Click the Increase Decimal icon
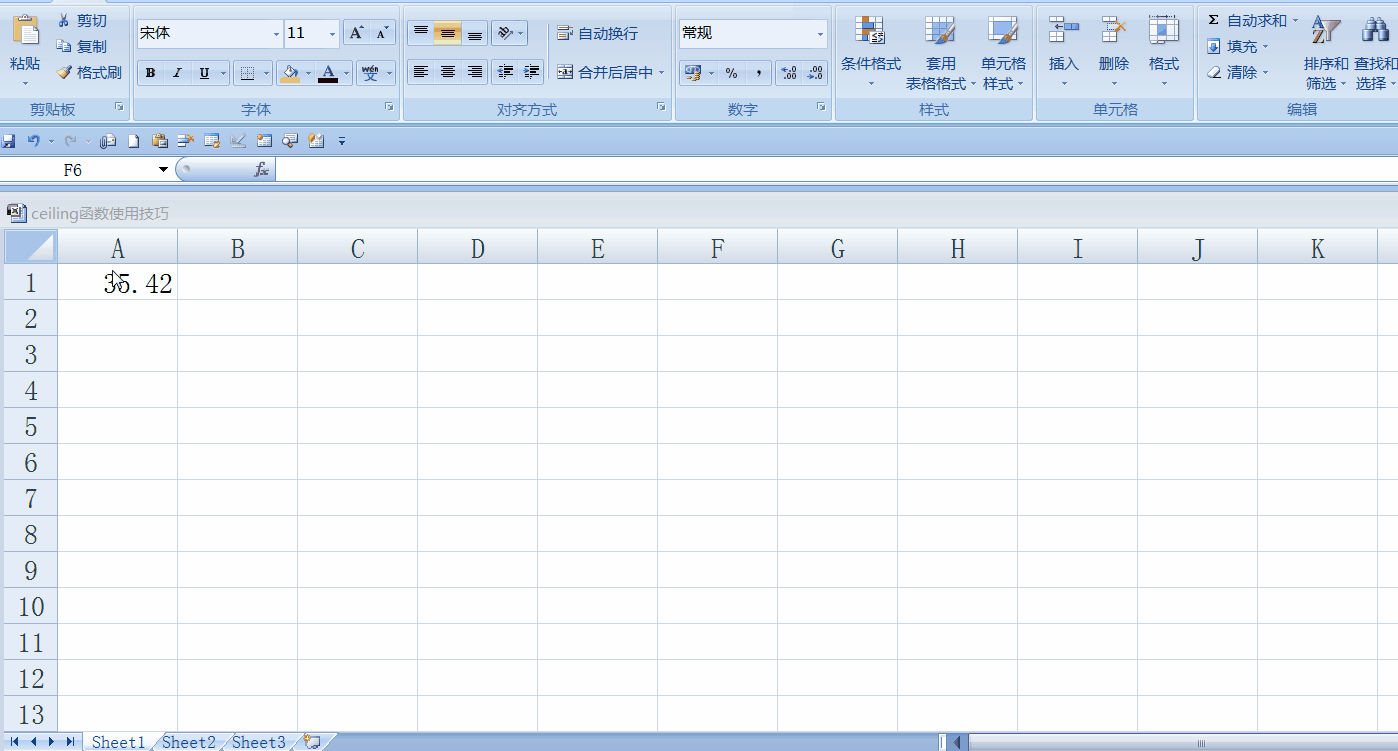 [789, 73]
